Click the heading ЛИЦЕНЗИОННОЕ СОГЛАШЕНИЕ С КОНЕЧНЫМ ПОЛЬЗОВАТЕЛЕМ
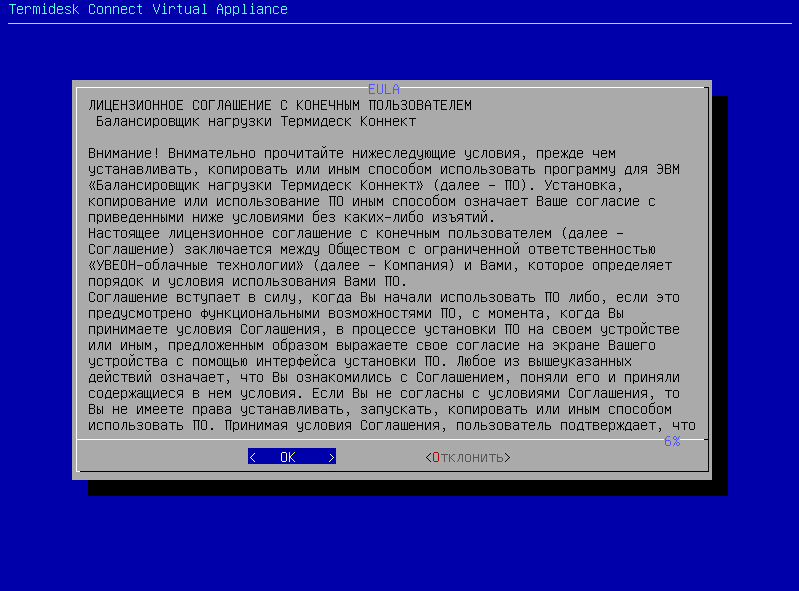Image resolution: width=799 pixels, height=591 pixels. point(280,105)
